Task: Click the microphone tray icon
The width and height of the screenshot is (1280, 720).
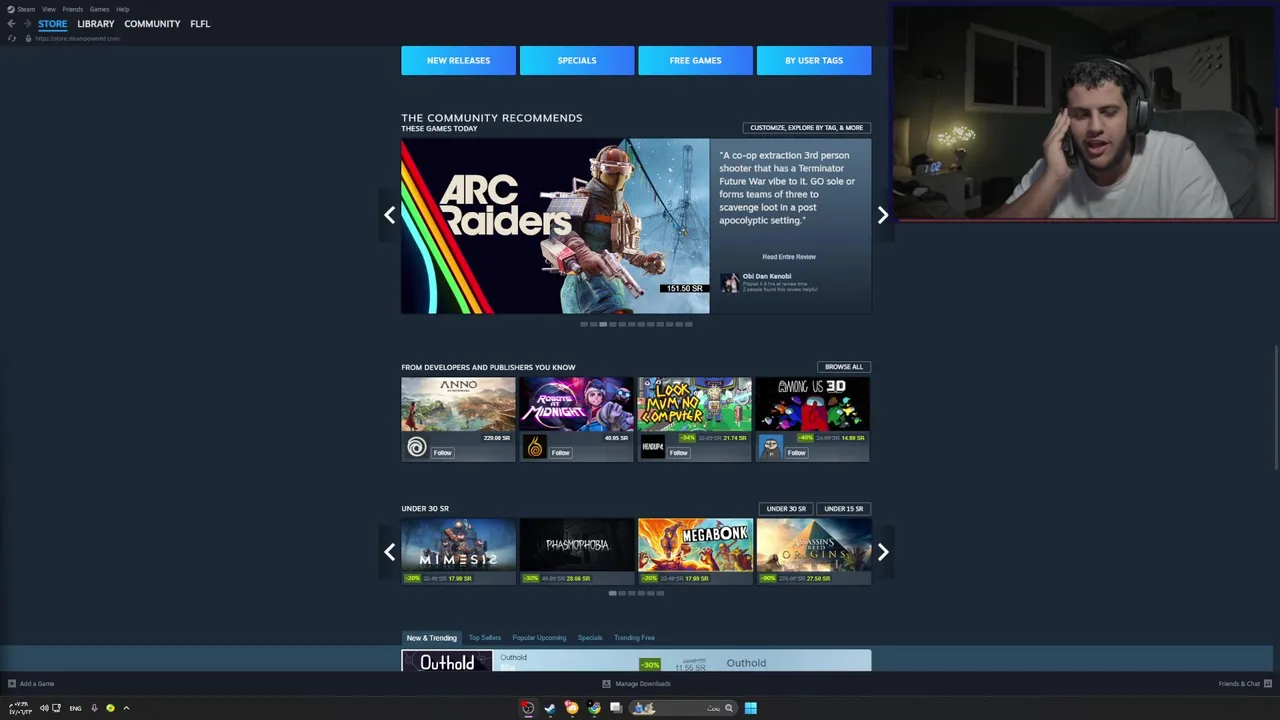Action: tap(94, 708)
